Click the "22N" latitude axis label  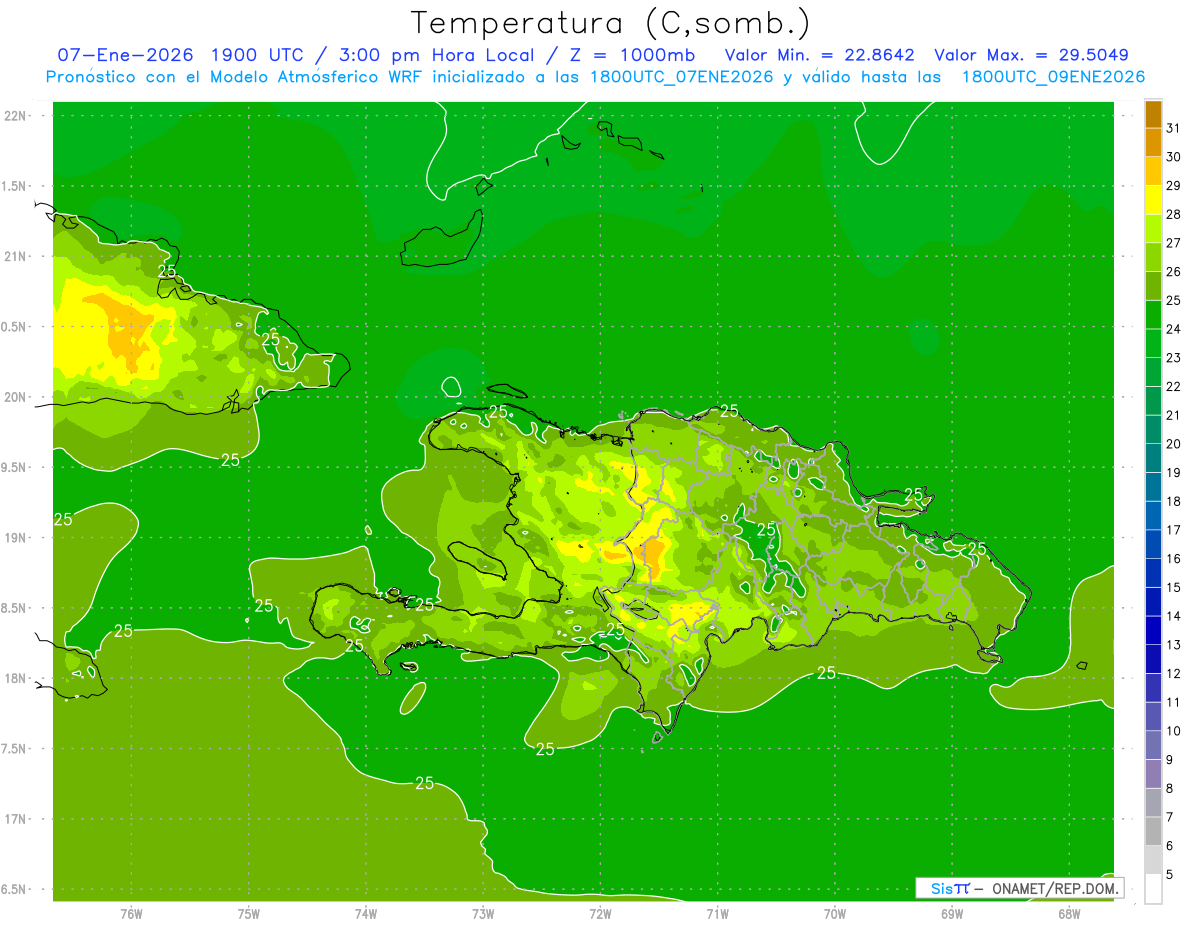pyautogui.click(x=15, y=116)
